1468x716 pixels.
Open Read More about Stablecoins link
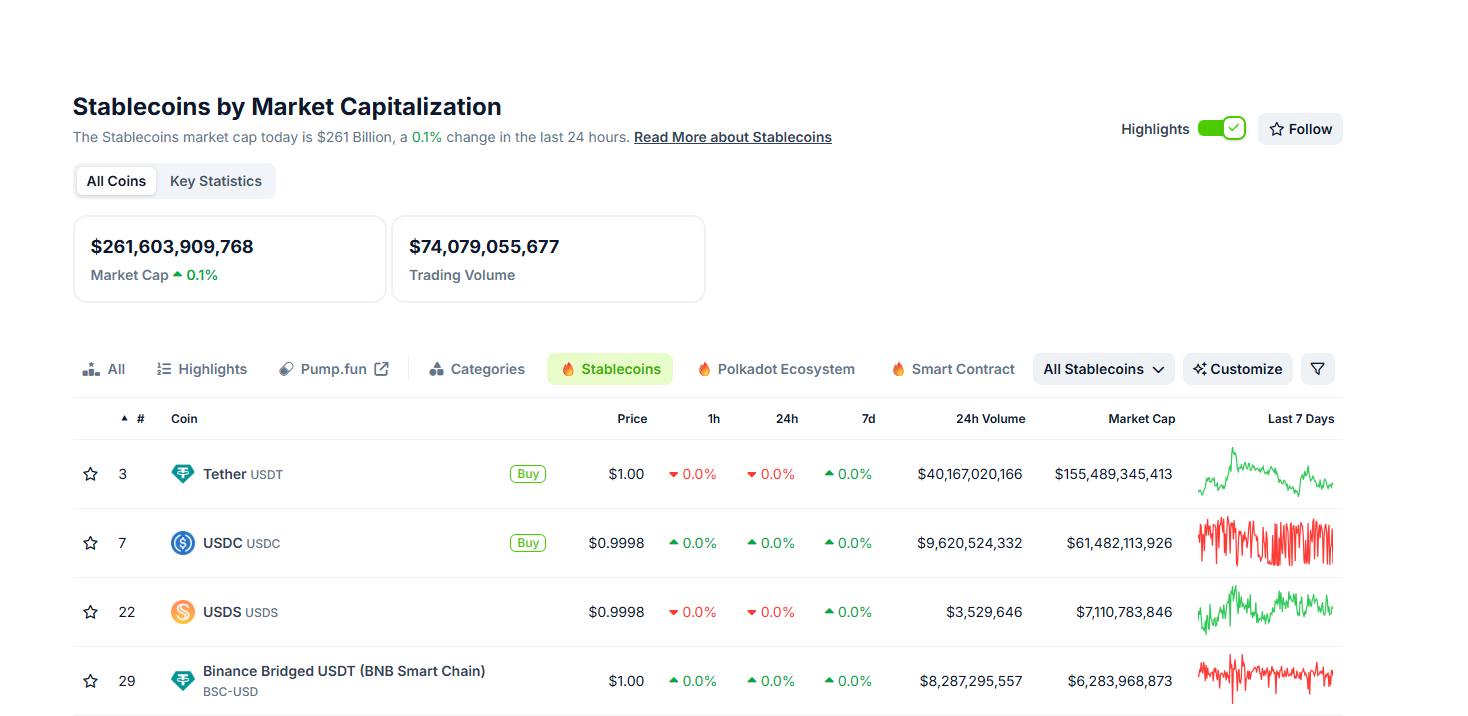pos(732,137)
